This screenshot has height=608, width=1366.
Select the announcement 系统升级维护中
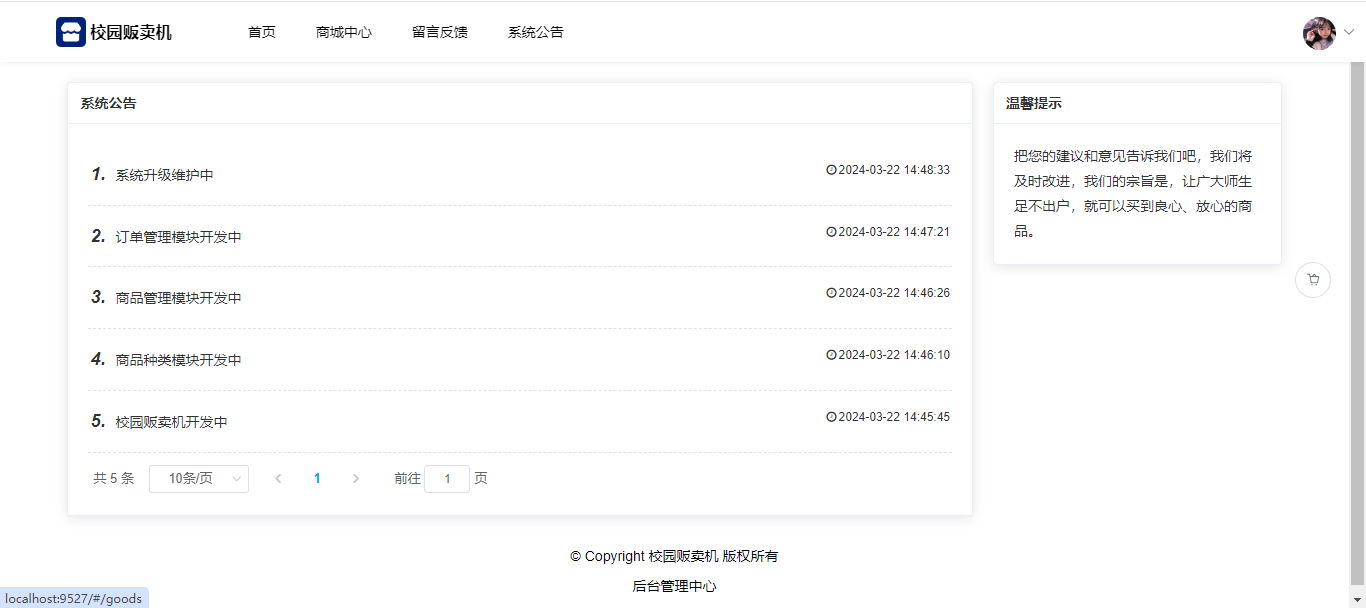164,175
